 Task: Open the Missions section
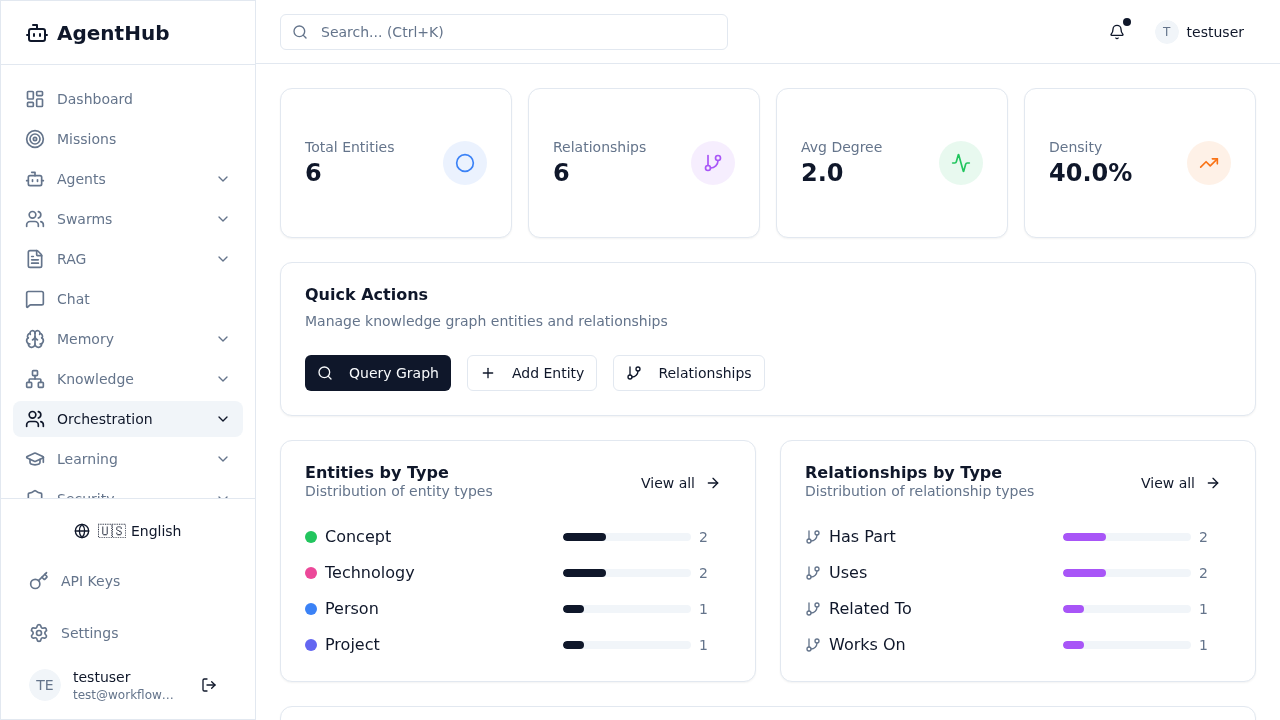click(86, 139)
